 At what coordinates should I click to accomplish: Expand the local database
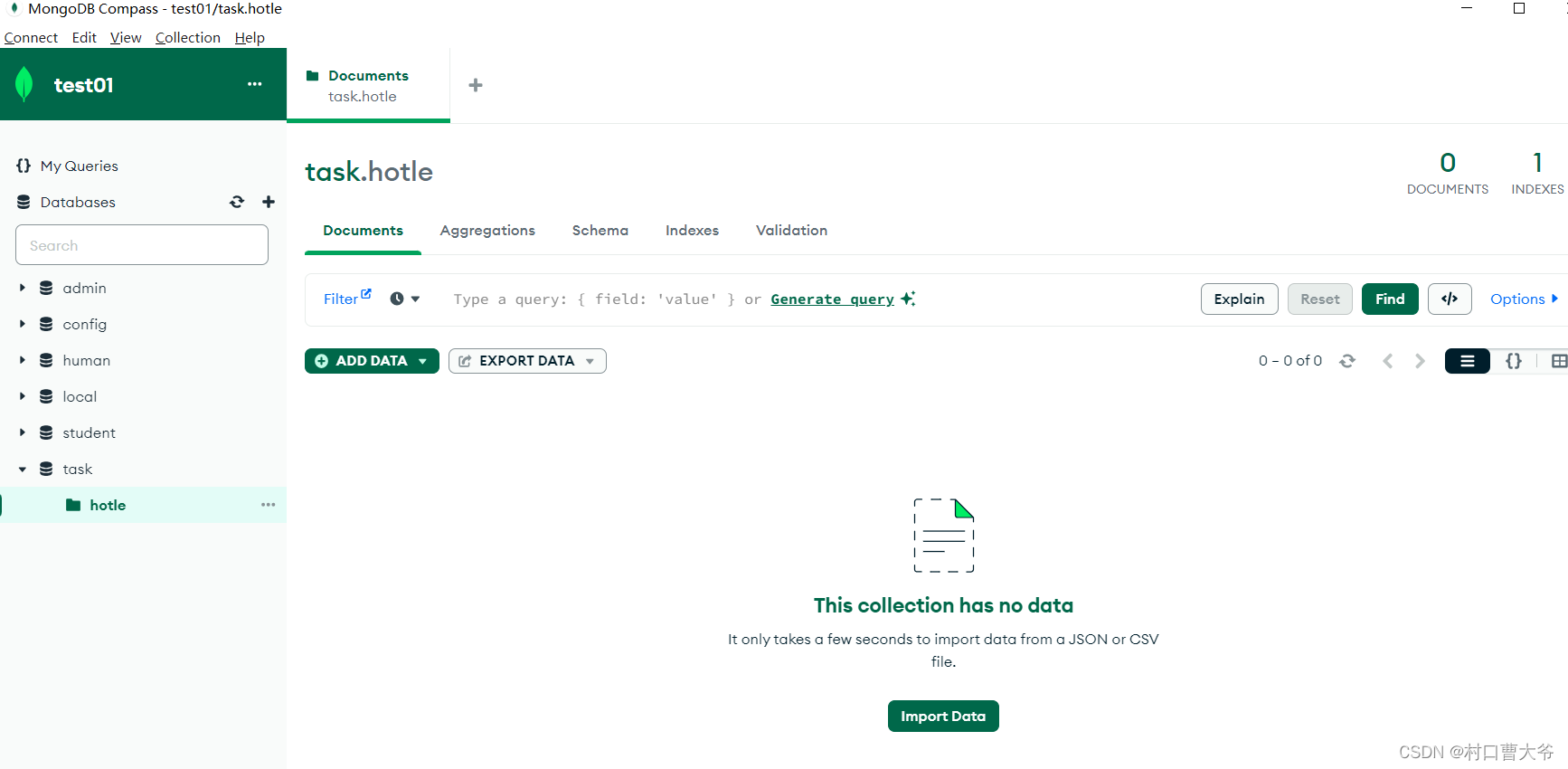23,396
